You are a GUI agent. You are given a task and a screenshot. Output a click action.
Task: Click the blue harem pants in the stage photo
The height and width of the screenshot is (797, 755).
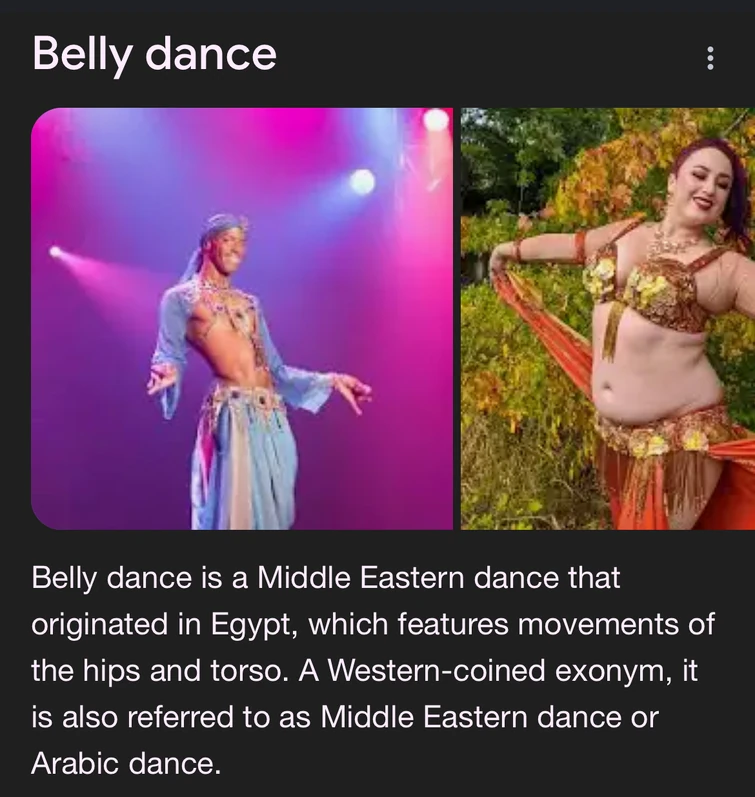244,470
